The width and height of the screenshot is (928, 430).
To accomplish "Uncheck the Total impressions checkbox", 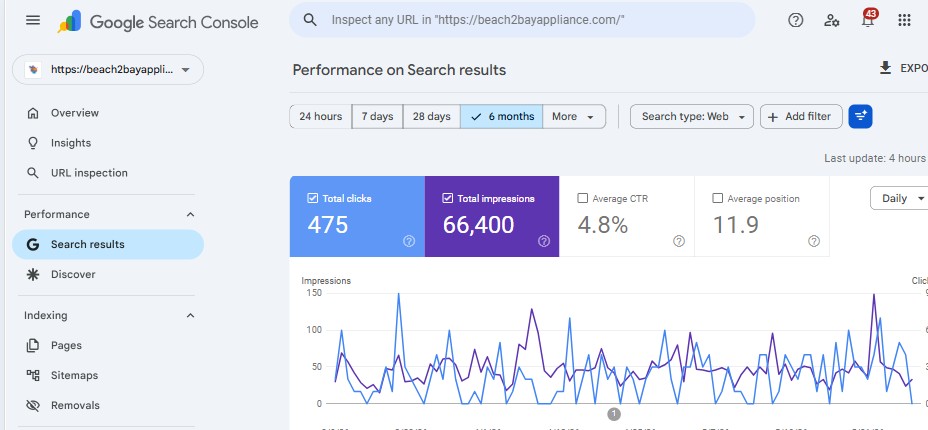I will click(448, 198).
